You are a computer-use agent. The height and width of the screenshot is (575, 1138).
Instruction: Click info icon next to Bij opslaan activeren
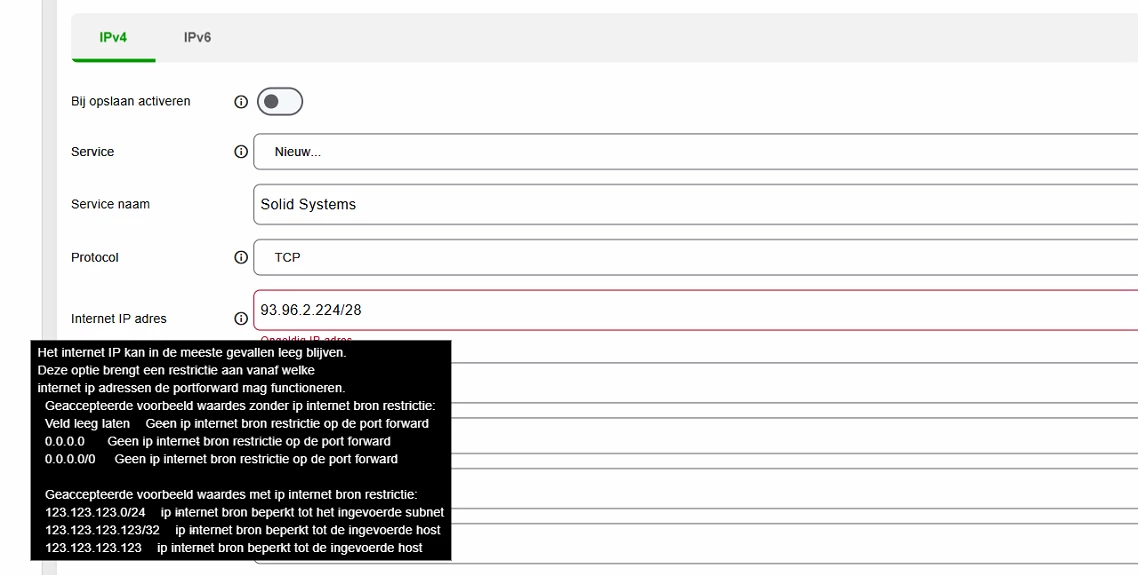tap(241, 102)
